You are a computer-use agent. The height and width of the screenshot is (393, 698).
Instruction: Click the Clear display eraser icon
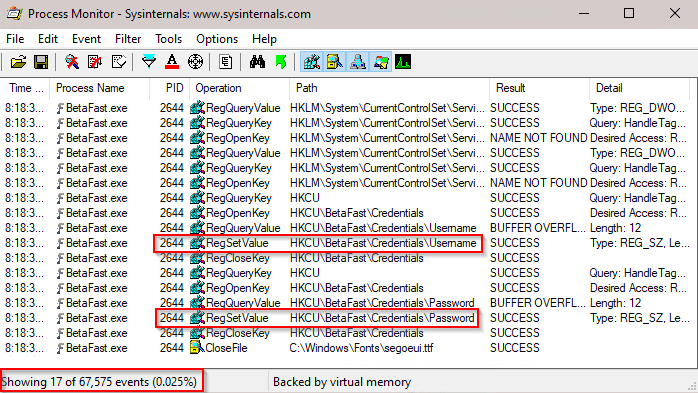(118, 62)
